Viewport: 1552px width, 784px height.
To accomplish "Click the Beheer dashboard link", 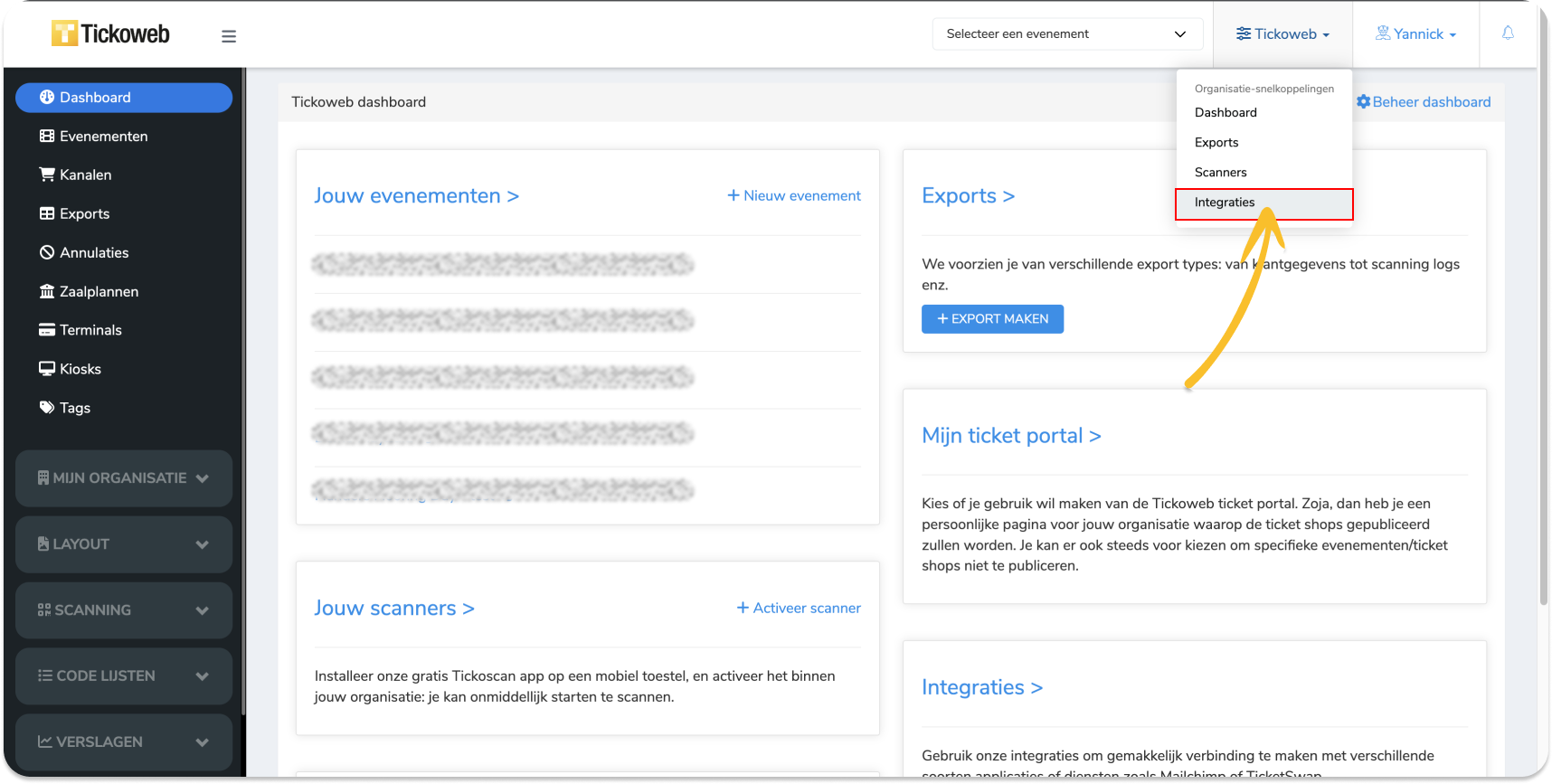I will click(x=1424, y=102).
